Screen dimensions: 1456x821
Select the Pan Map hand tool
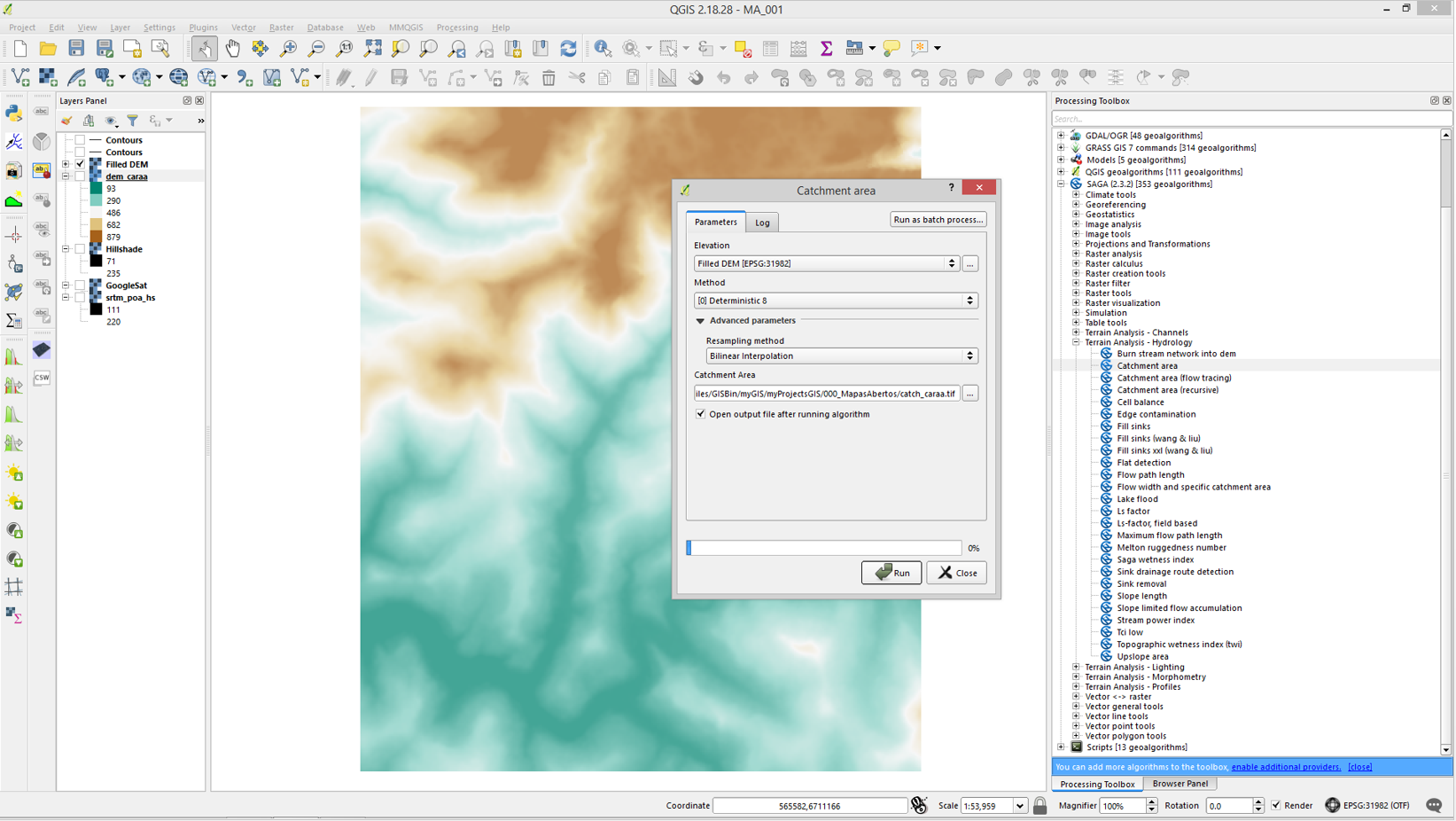(x=232, y=48)
